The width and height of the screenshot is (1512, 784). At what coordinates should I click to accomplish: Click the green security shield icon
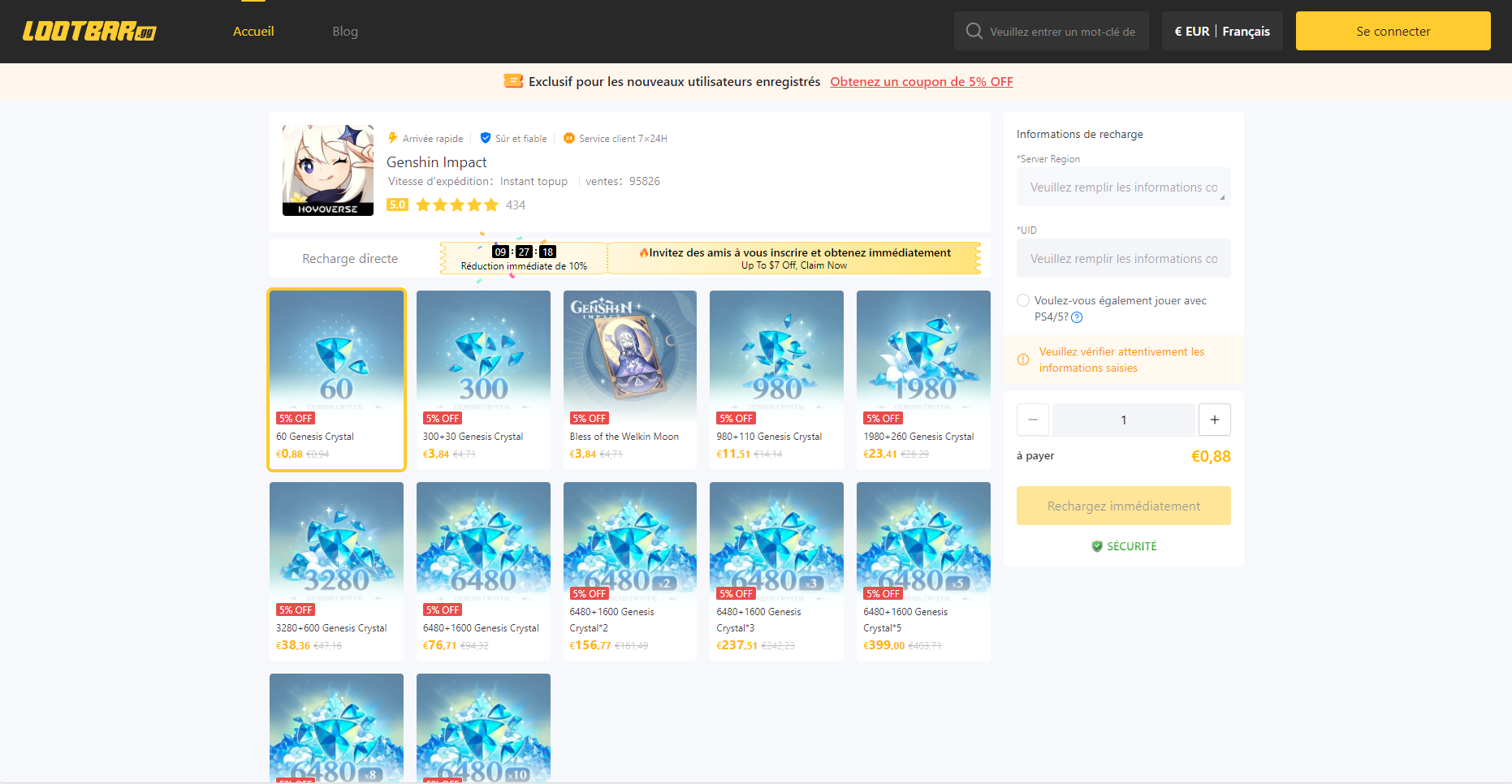[1097, 546]
